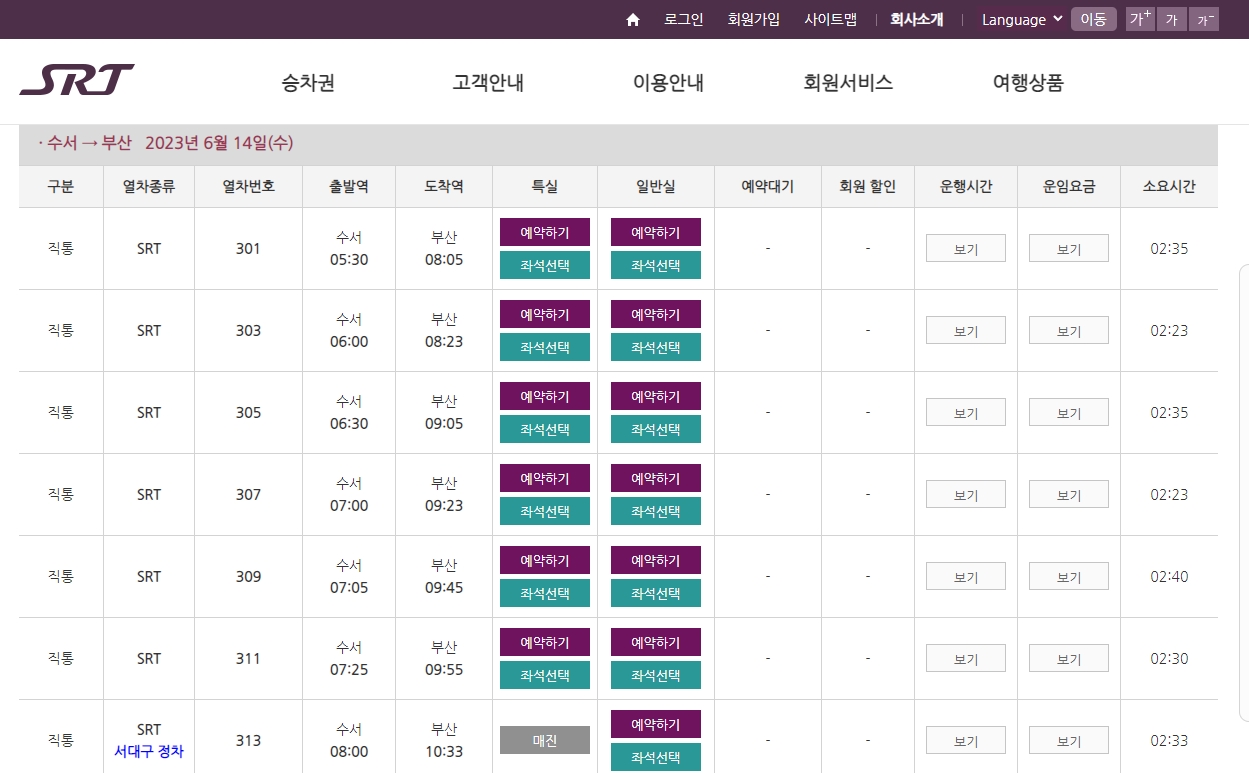Image resolution: width=1249 pixels, height=773 pixels.
Task: Open the 고객안내 menu
Action: (x=488, y=83)
